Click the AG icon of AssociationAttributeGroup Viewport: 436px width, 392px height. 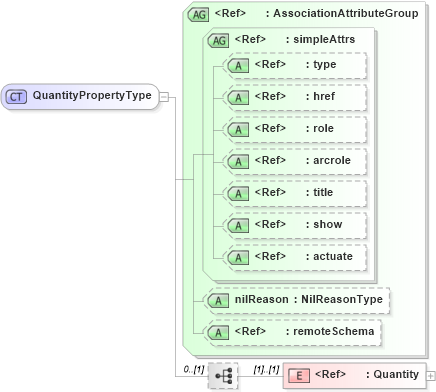199,15
